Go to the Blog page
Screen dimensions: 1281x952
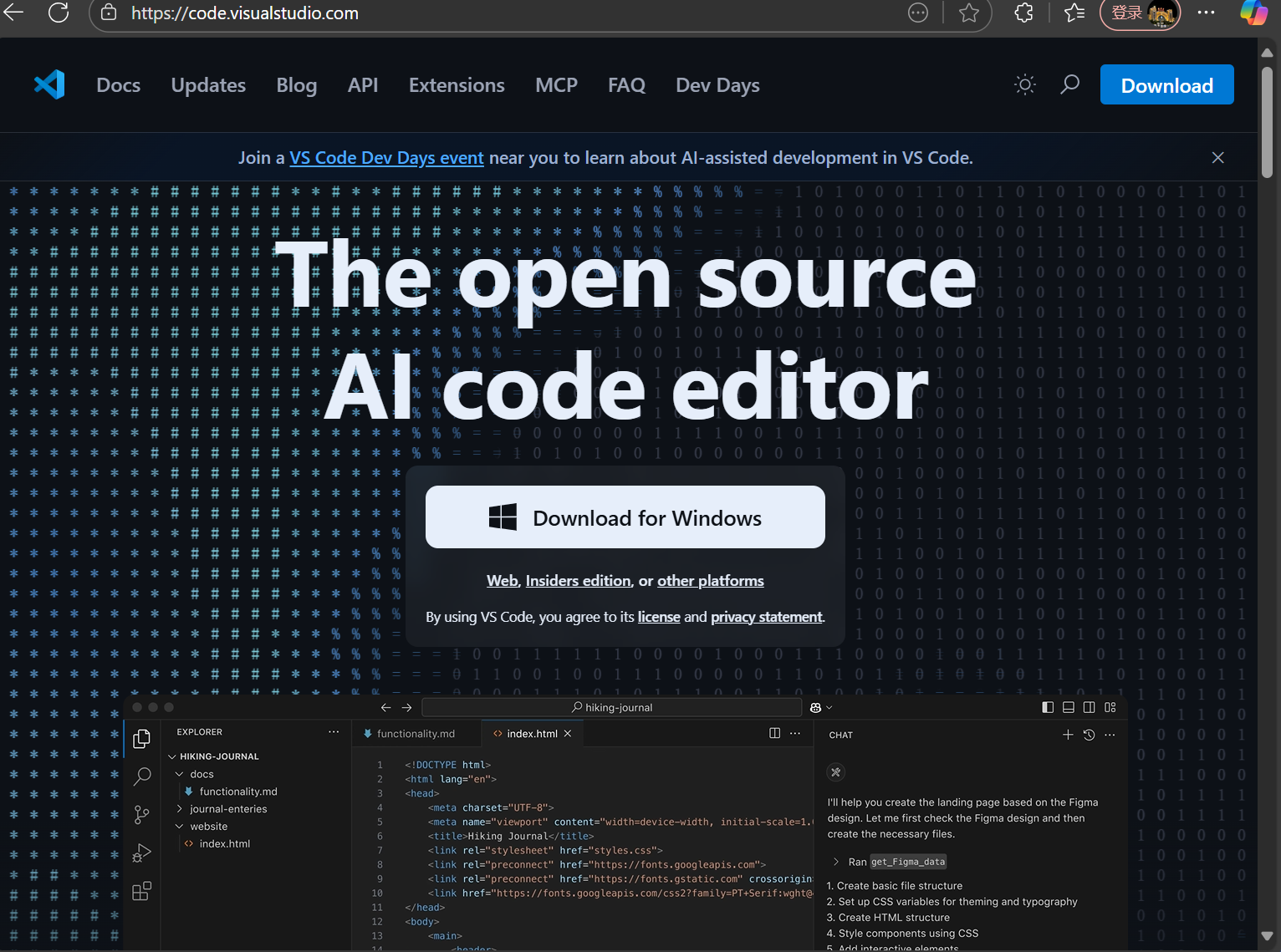tap(297, 85)
